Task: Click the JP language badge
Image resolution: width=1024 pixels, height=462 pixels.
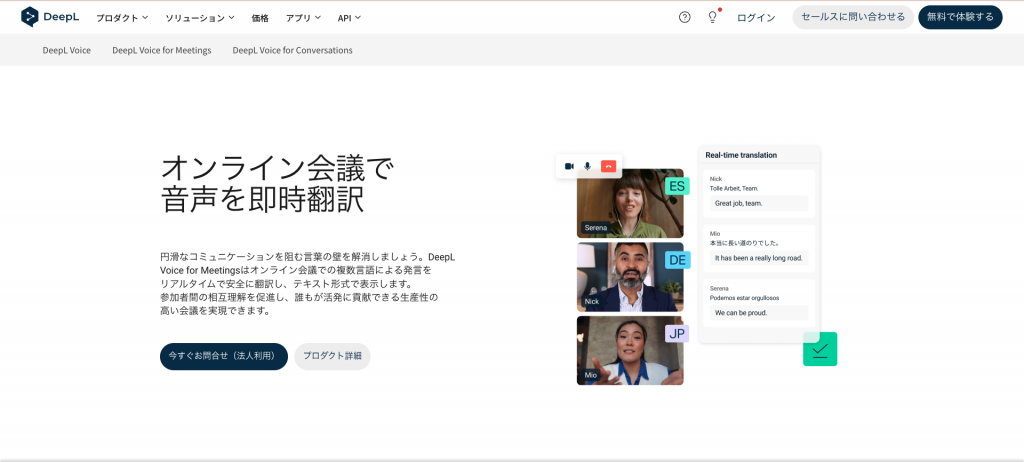Action: (x=677, y=334)
